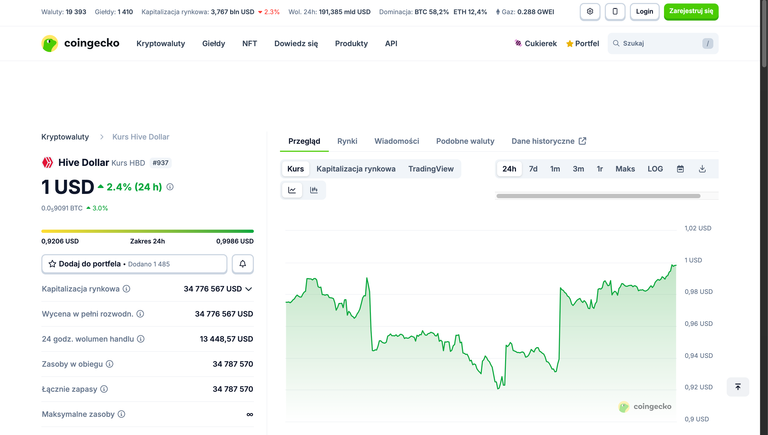This screenshot has height=435, width=768.
Task: Open the Produkty navigation menu
Action: tap(351, 44)
